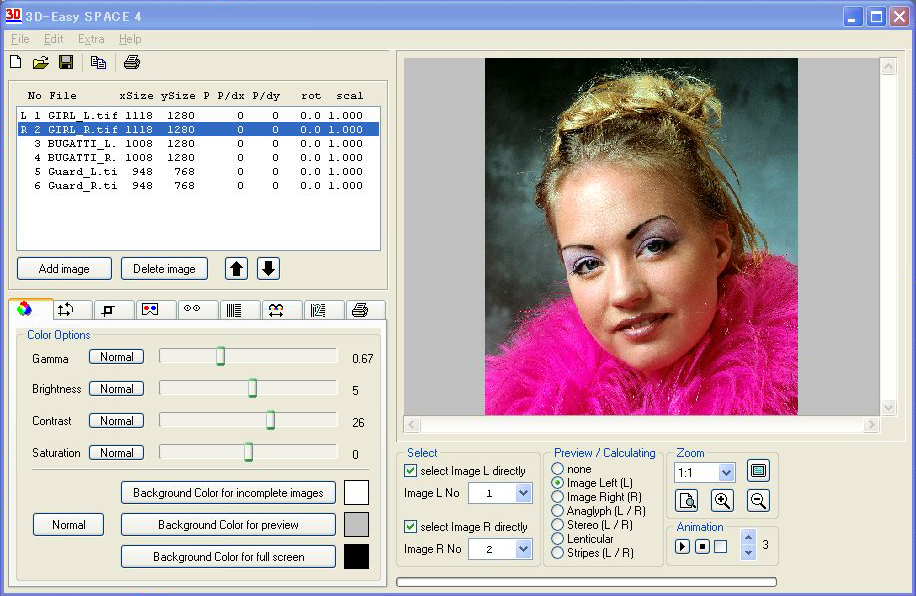This screenshot has height=596, width=916.
Task: Toggle 'select Image R directly' checkbox
Action: coord(410,527)
